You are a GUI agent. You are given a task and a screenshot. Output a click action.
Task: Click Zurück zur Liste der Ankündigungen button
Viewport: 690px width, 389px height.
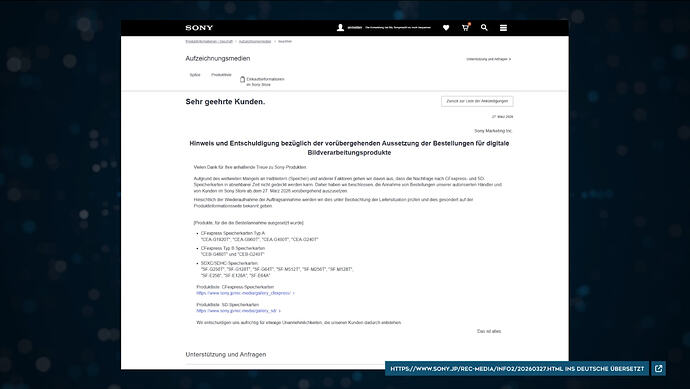(477, 101)
